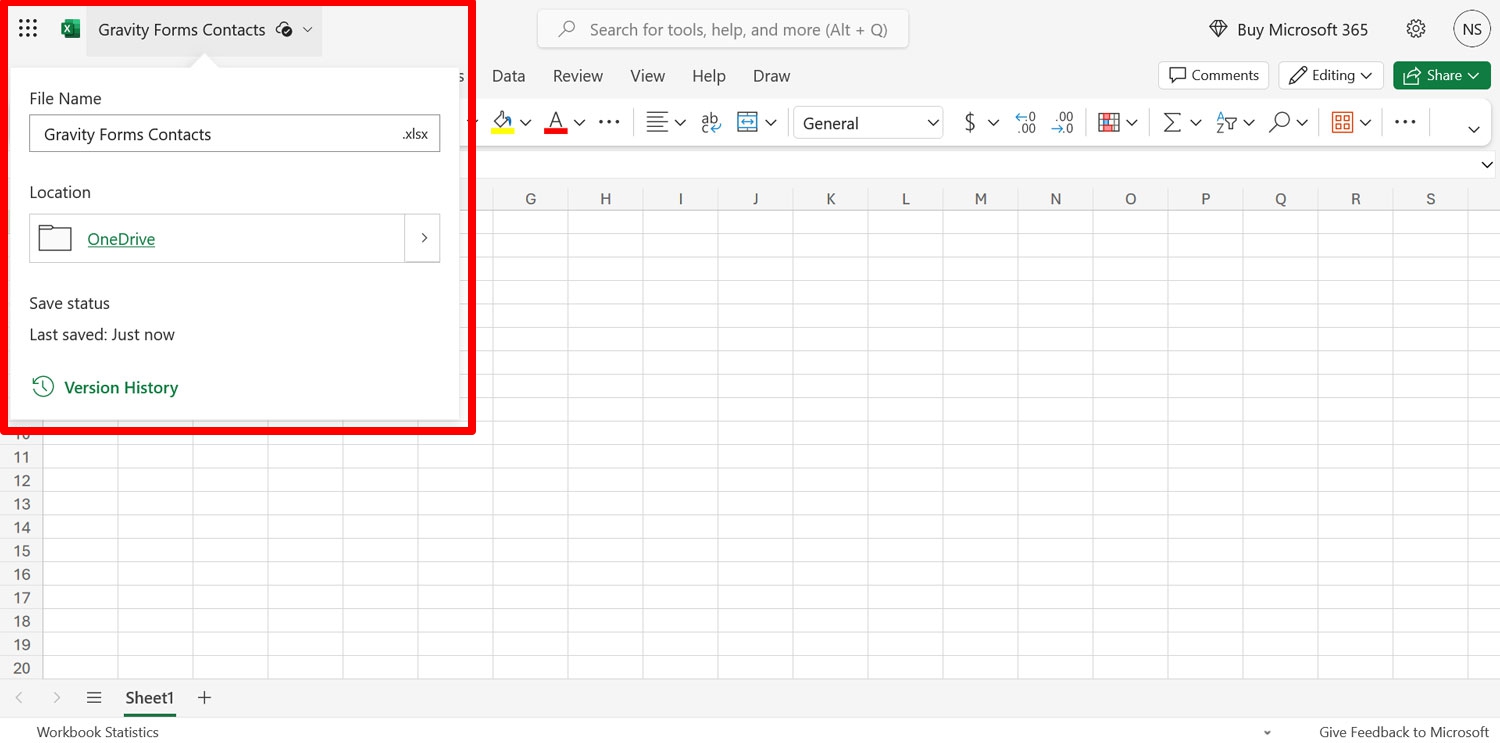1500x743 pixels.
Task: Open the all sheets list icon
Action: pos(94,698)
